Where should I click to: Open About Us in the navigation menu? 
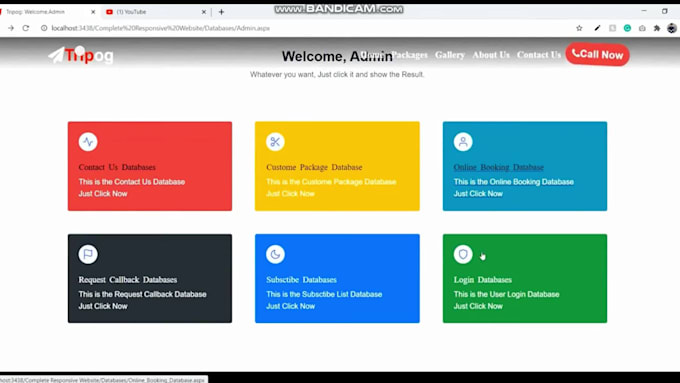coord(491,55)
